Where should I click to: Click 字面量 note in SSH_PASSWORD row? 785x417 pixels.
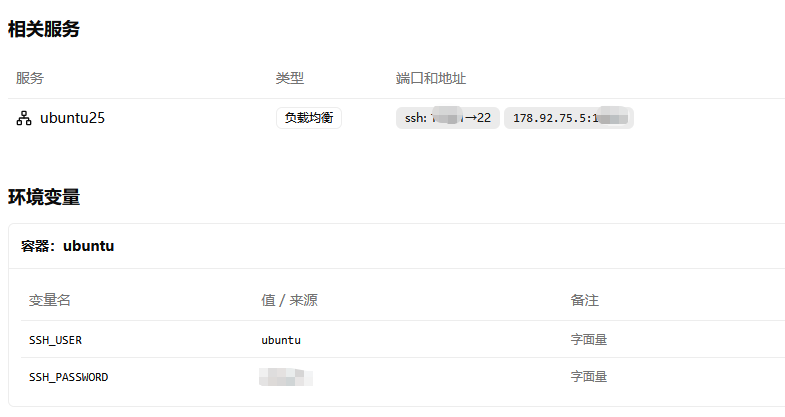click(589, 377)
